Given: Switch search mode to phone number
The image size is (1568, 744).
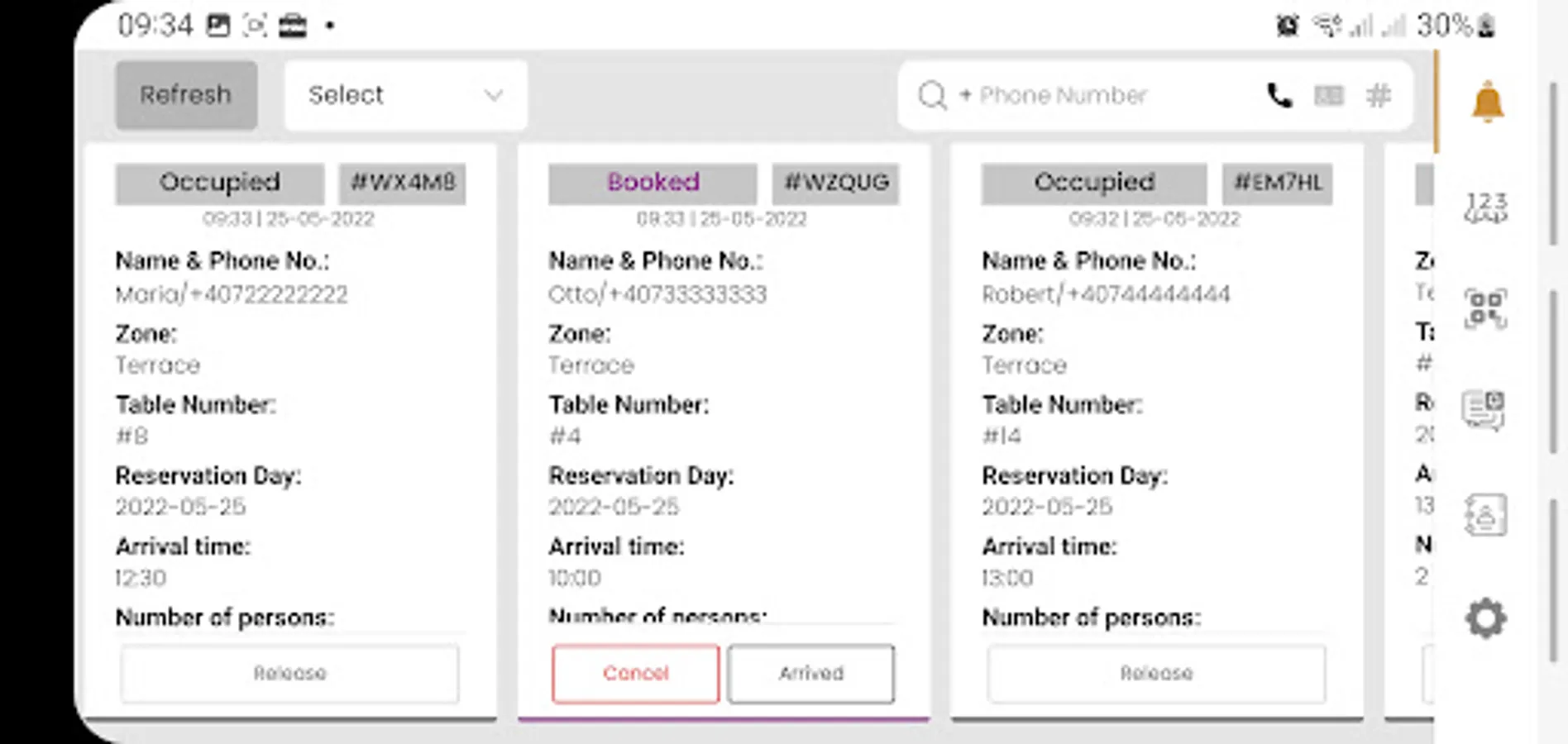Looking at the screenshot, I should coord(1279,96).
